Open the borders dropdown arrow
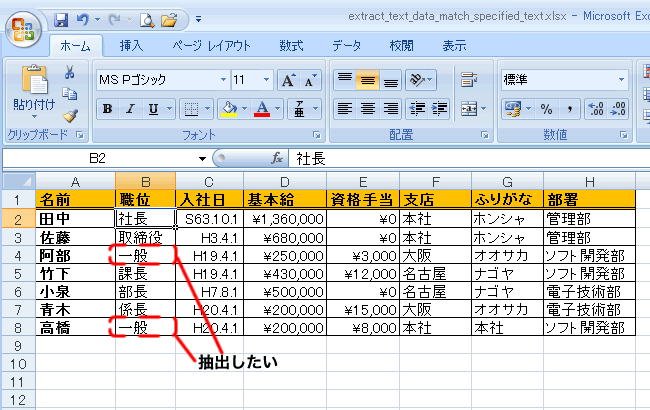 point(207,109)
